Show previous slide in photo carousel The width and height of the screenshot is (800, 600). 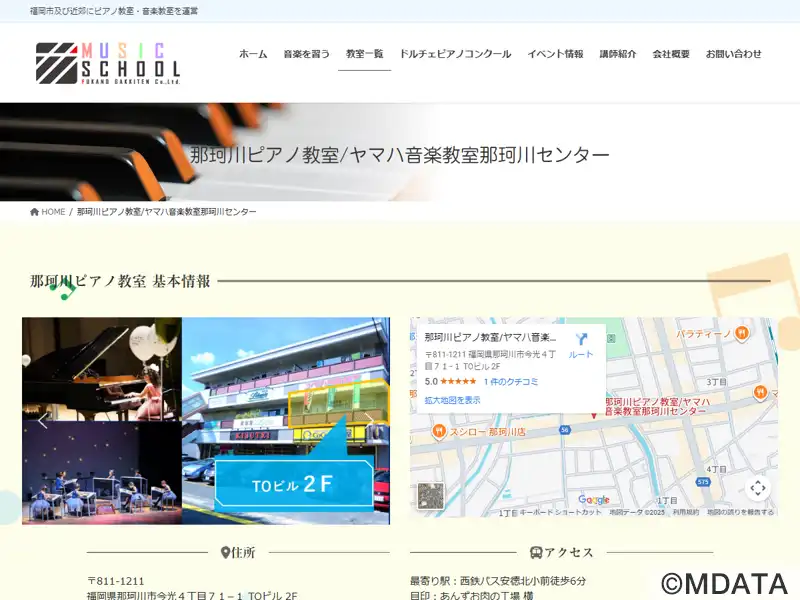(x=42, y=421)
